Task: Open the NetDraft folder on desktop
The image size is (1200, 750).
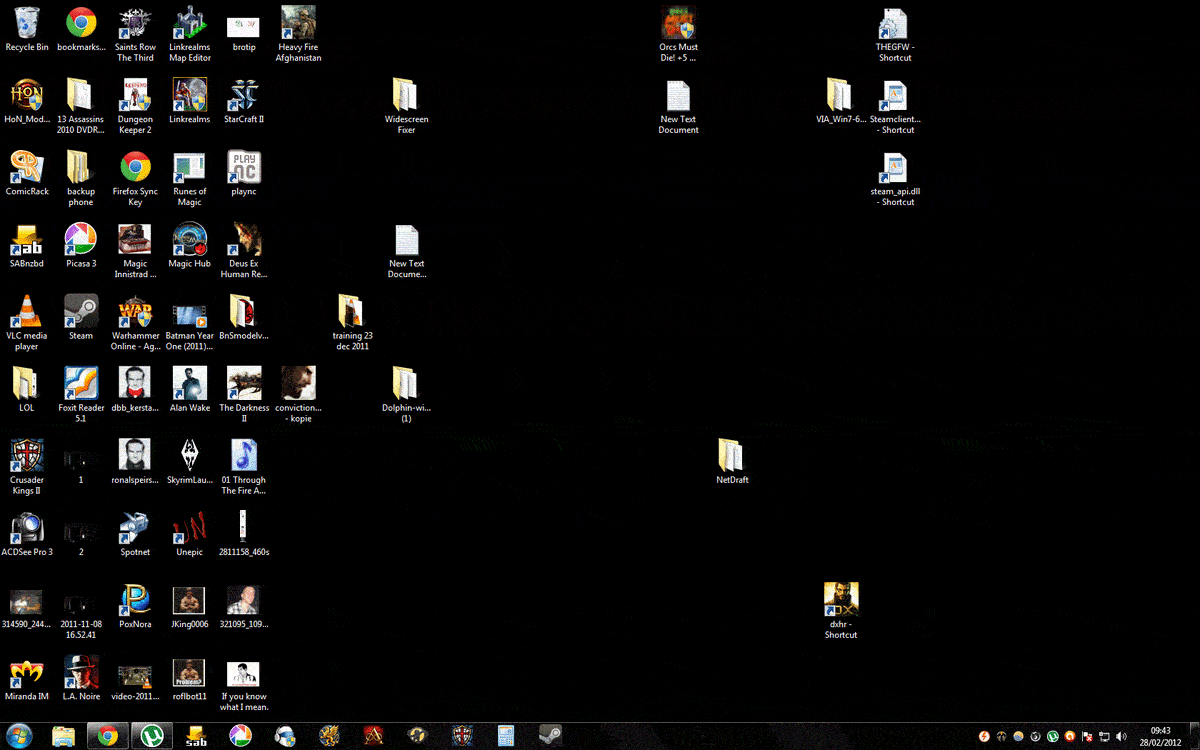Action: (x=732, y=456)
